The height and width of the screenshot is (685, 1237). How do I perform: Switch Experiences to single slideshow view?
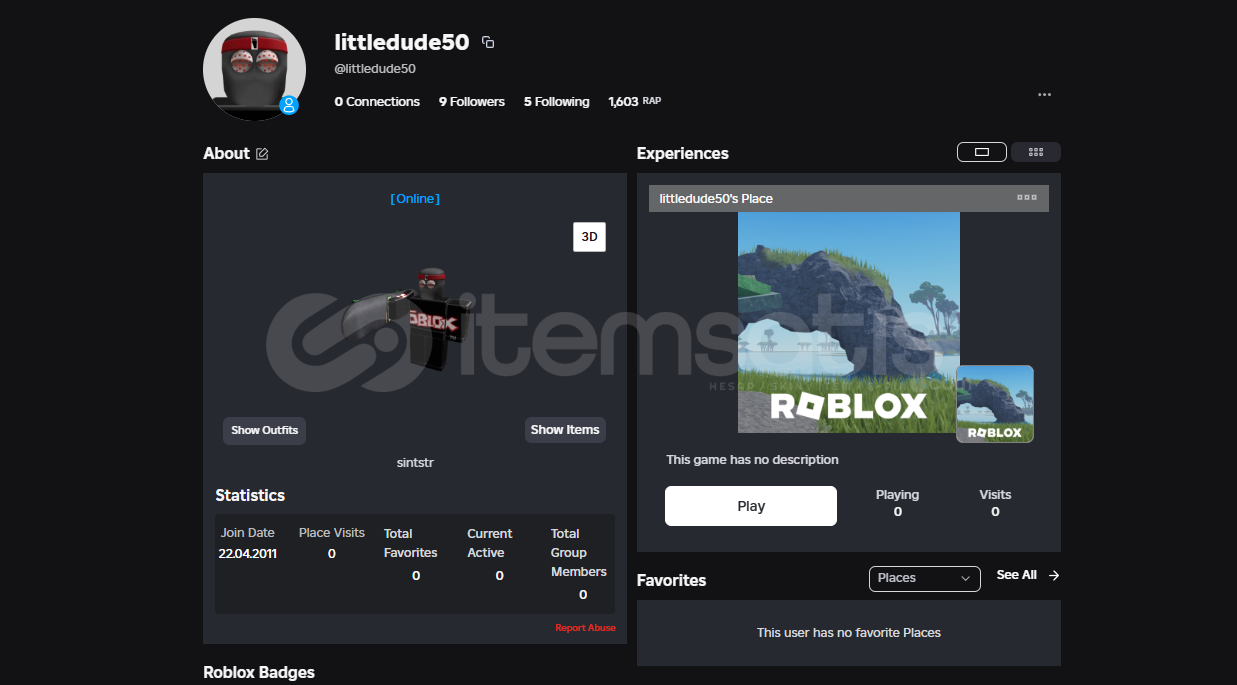click(982, 152)
